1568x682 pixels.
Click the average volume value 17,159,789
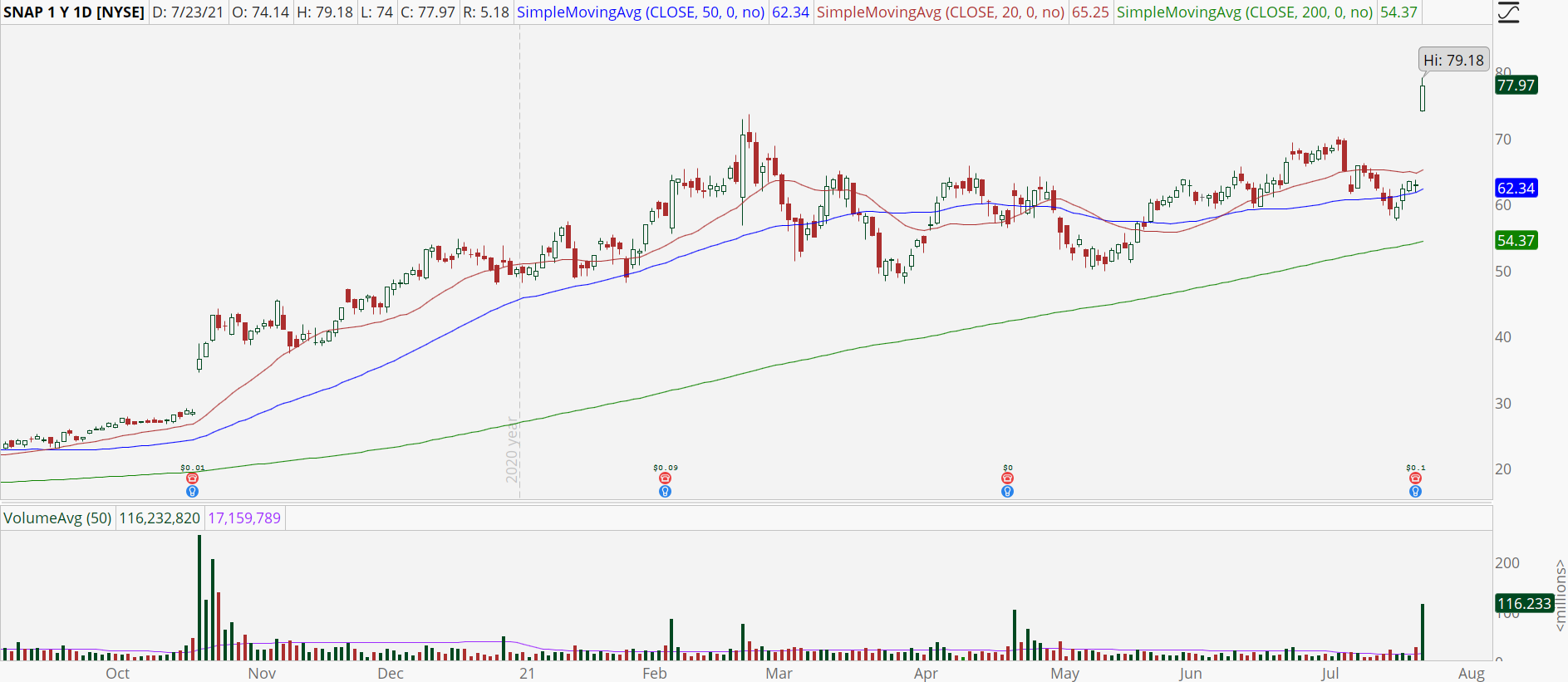tap(244, 518)
